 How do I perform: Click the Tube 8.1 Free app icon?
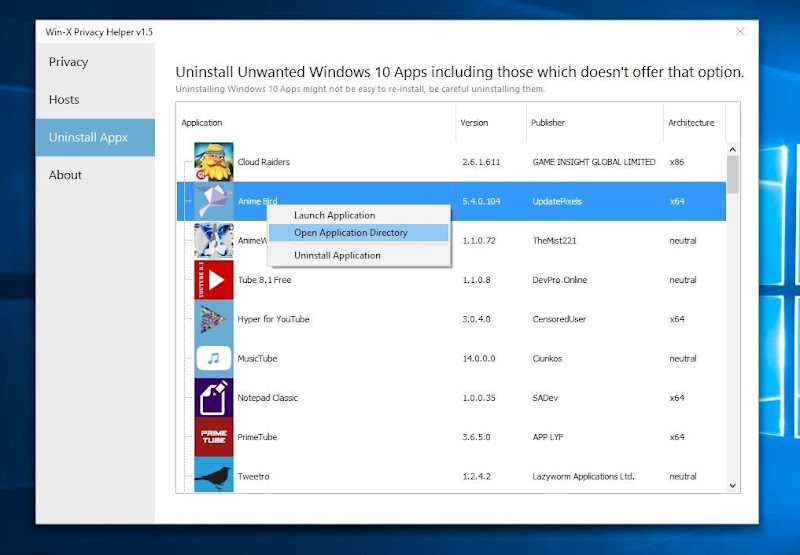(x=214, y=280)
